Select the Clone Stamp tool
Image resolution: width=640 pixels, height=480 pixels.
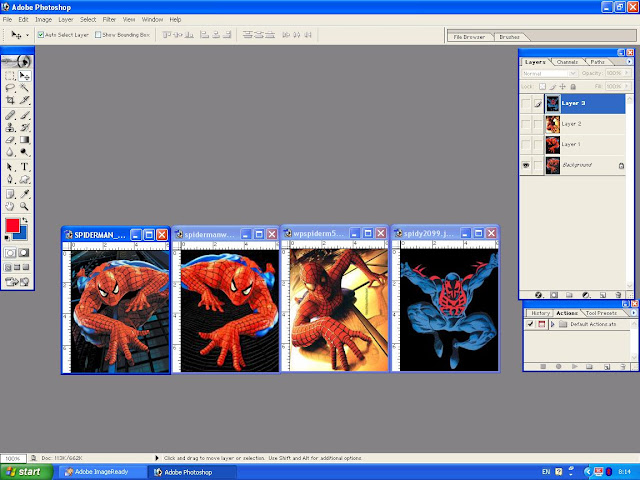tap(10, 127)
